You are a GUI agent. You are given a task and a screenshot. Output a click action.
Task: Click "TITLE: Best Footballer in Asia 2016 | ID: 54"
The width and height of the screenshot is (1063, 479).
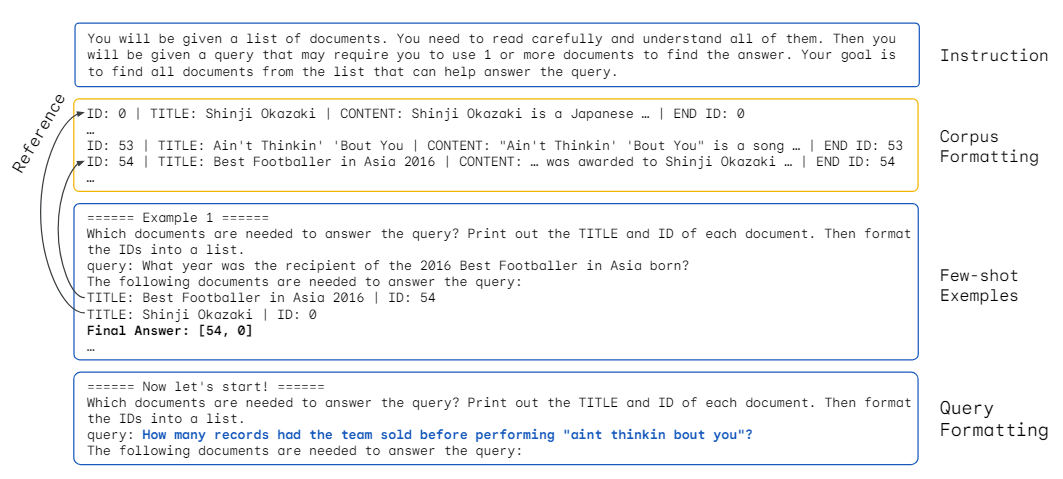261,298
